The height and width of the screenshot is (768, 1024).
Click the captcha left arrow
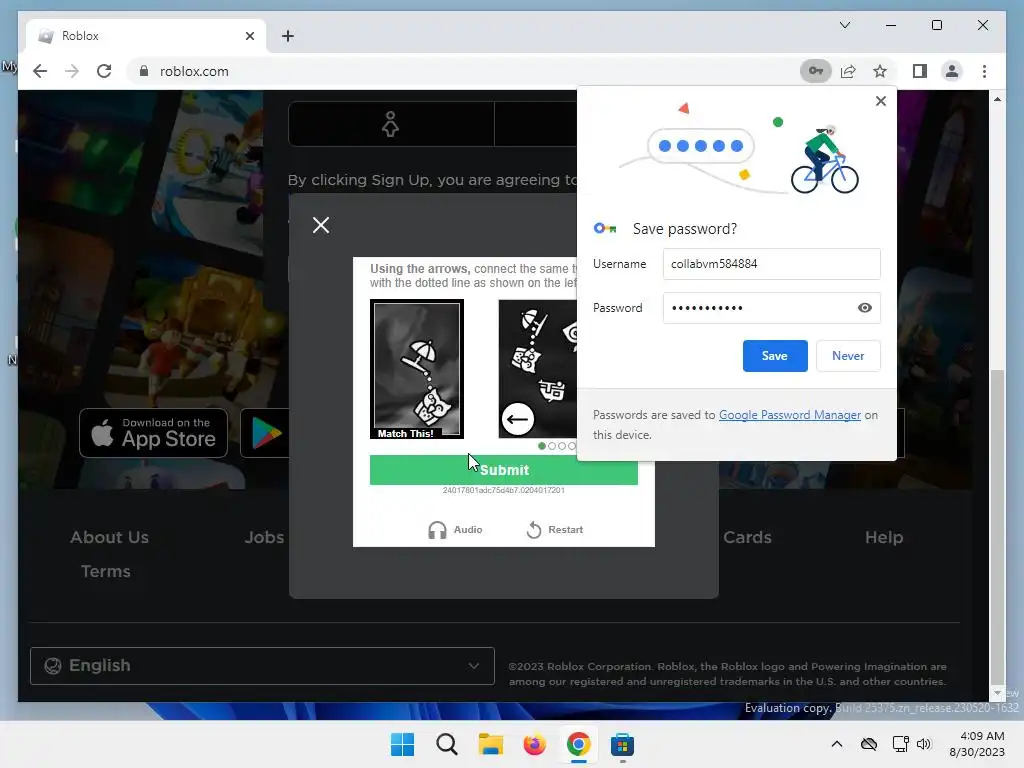coord(518,419)
